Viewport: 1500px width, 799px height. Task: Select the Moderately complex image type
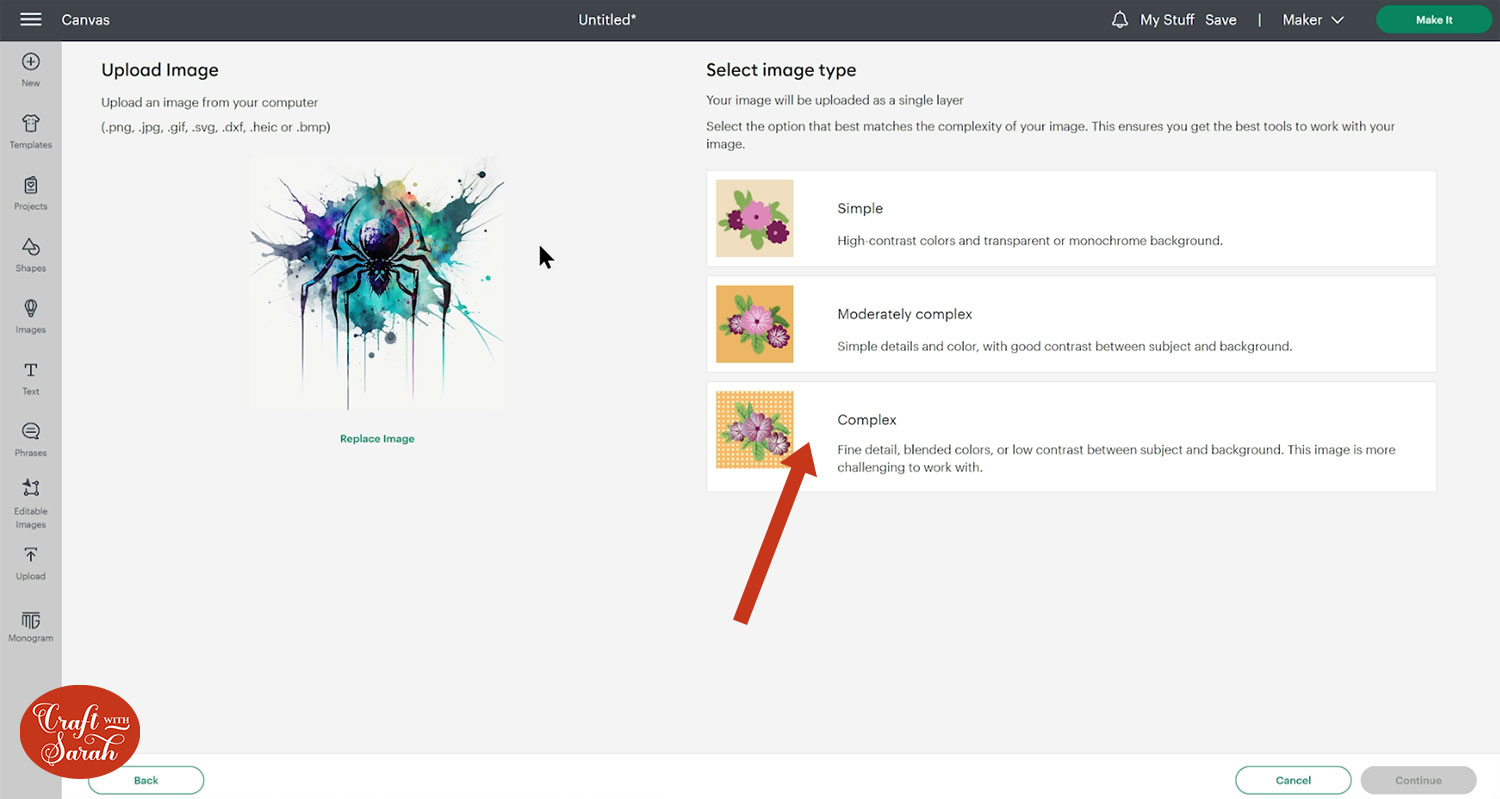pyautogui.click(x=1071, y=324)
